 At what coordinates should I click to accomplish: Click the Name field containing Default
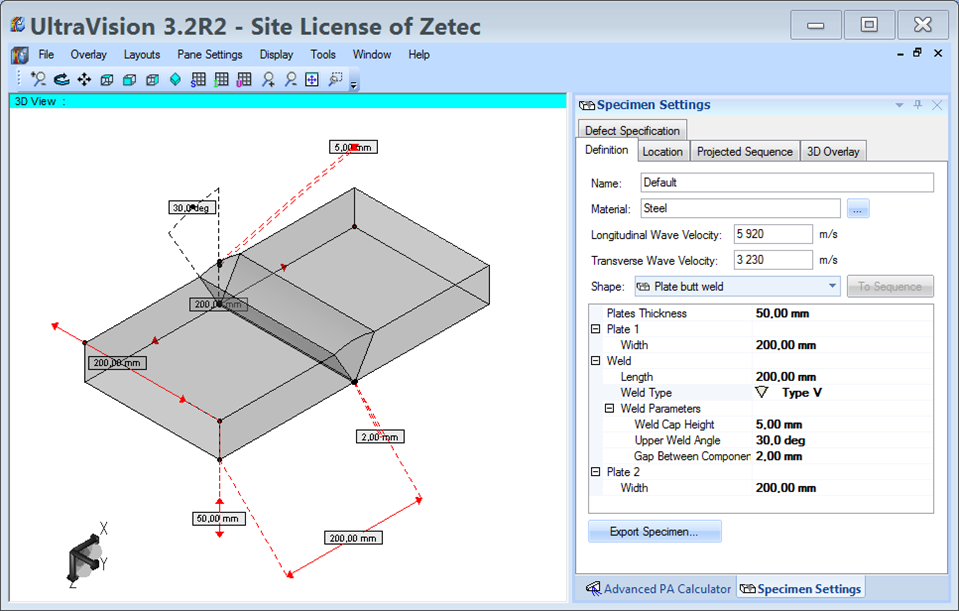787,182
